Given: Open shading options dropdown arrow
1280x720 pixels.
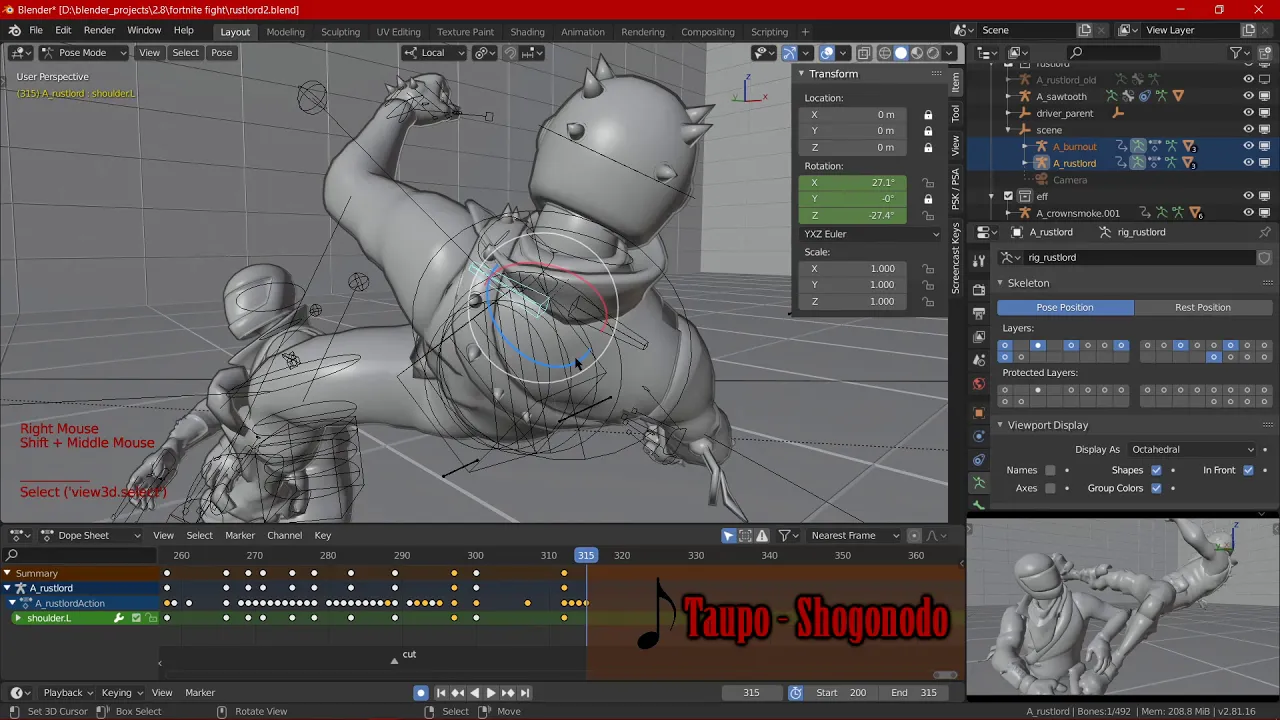Looking at the screenshot, I should click(x=949, y=53).
